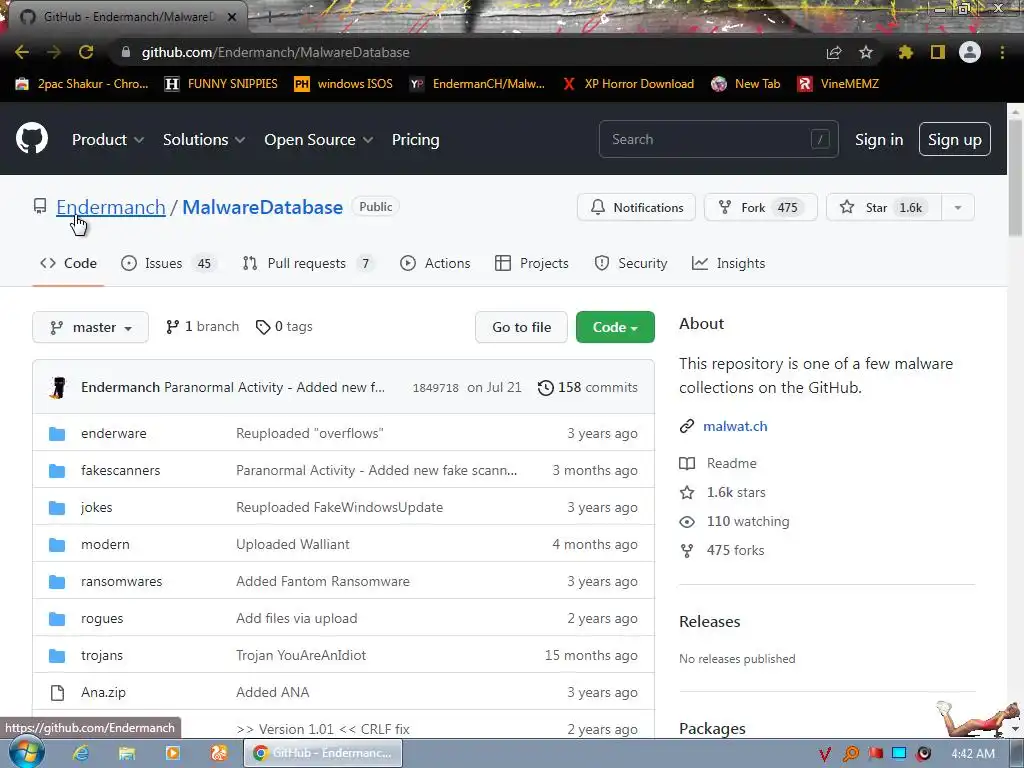The image size is (1024, 768).
Task: Switch to the Pull requests tab
Action: (x=308, y=263)
